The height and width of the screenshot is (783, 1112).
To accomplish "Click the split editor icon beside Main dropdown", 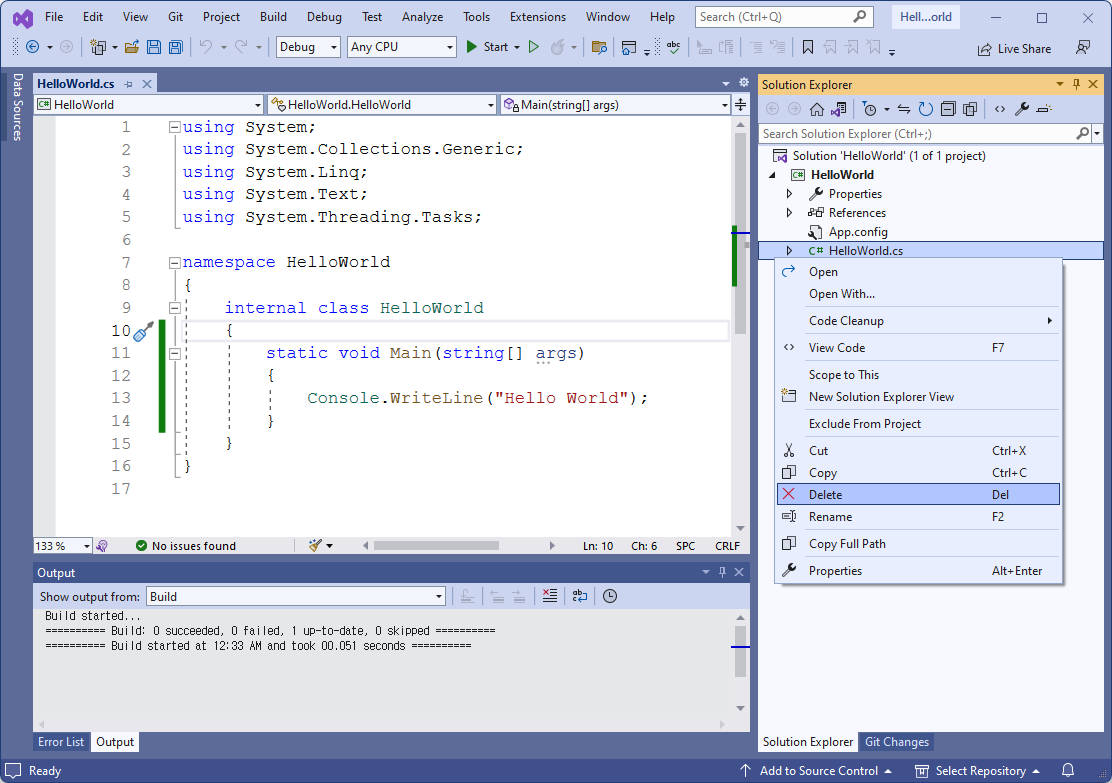I will pos(740,105).
